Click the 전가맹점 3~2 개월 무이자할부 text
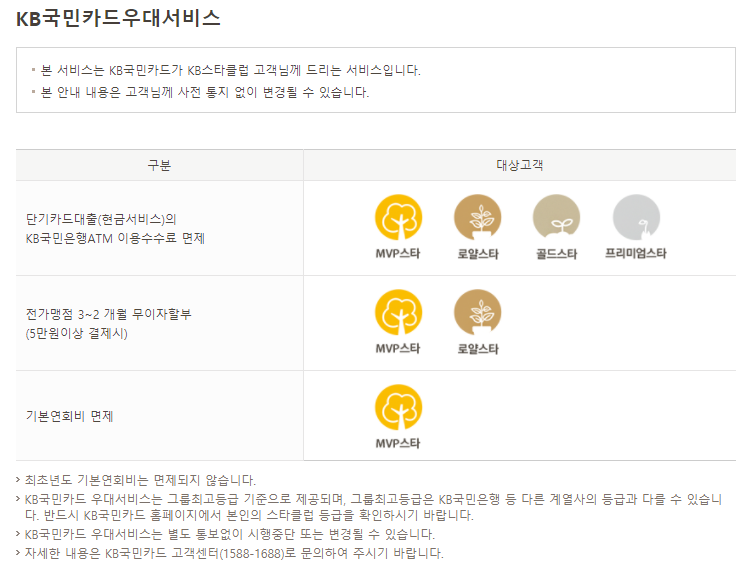The width and height of the screenshot is (746, 579). (108, 314)
